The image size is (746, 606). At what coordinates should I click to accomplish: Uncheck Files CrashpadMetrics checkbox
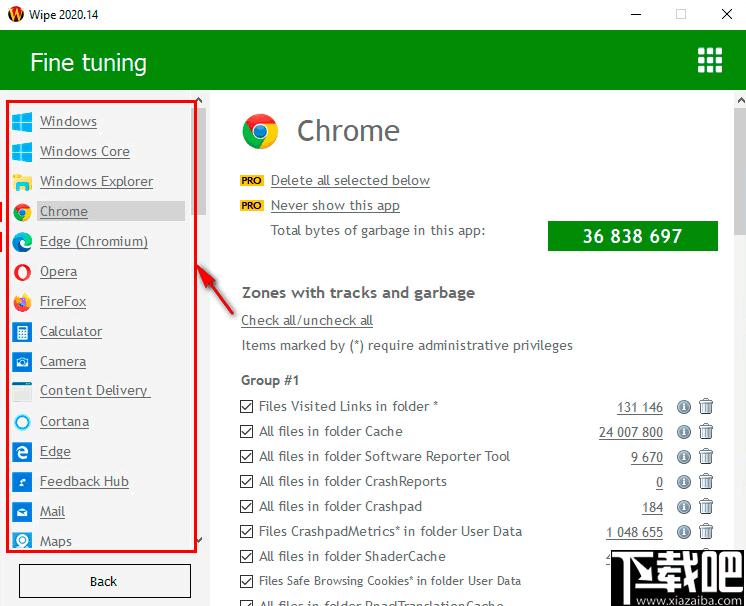click(246, 531)
